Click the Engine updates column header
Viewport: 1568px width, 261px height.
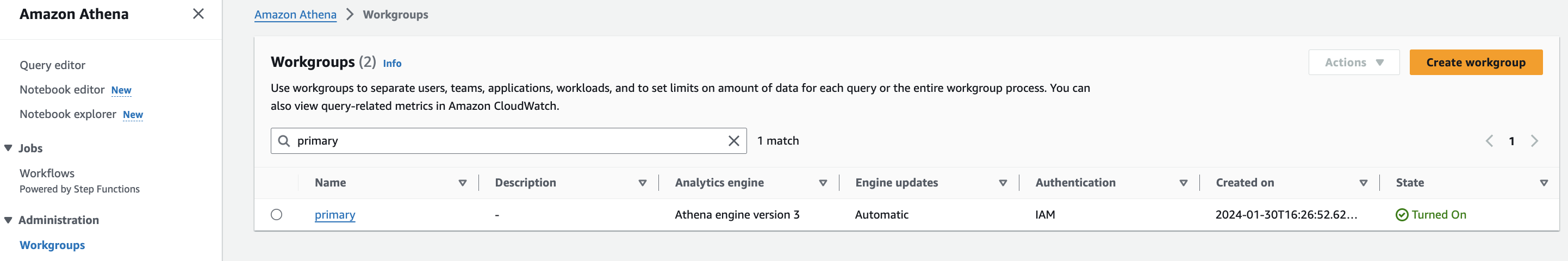click(896, 183)
